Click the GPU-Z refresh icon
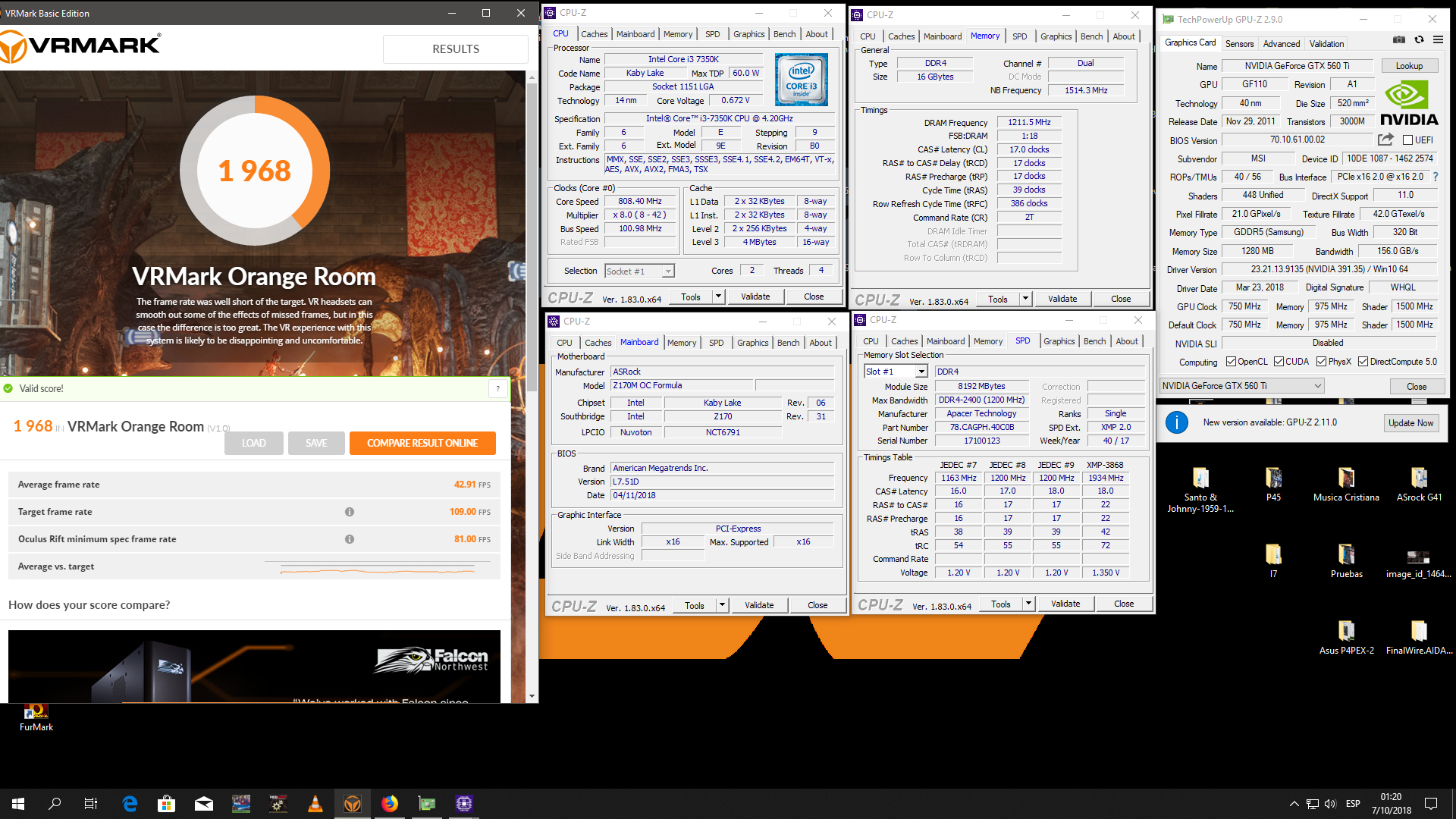1456x819 pixels. [1419, 40]
